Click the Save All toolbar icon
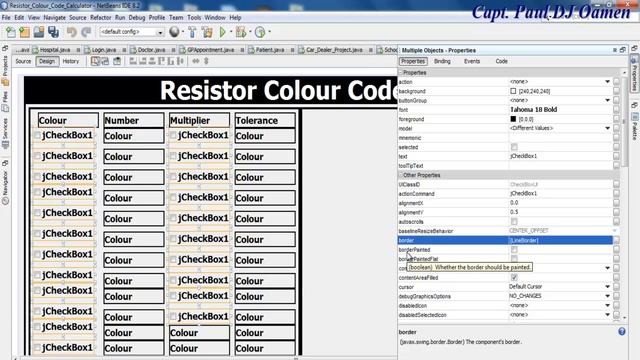Screen dimensions: 640x360 point(53,32)
